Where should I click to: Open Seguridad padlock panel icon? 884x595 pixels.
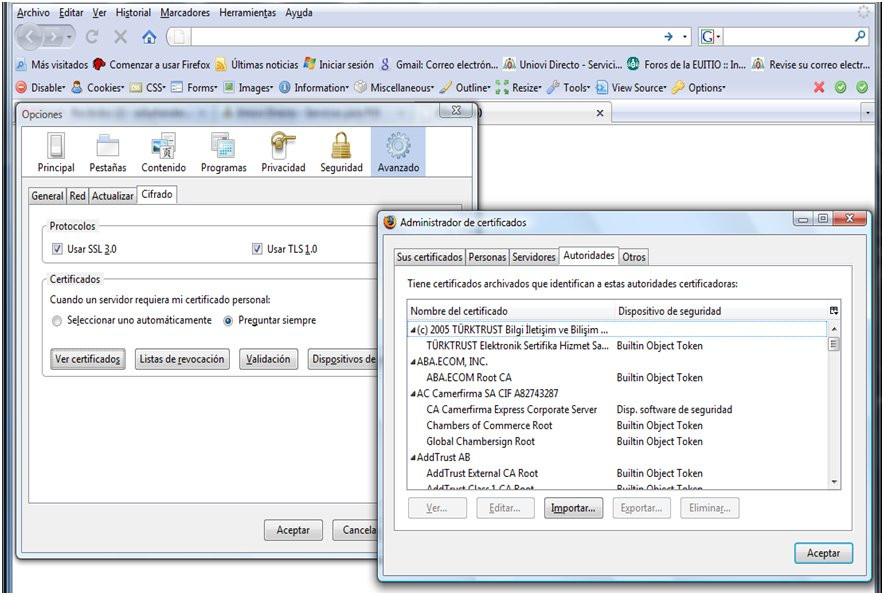(x=341, y=152)
